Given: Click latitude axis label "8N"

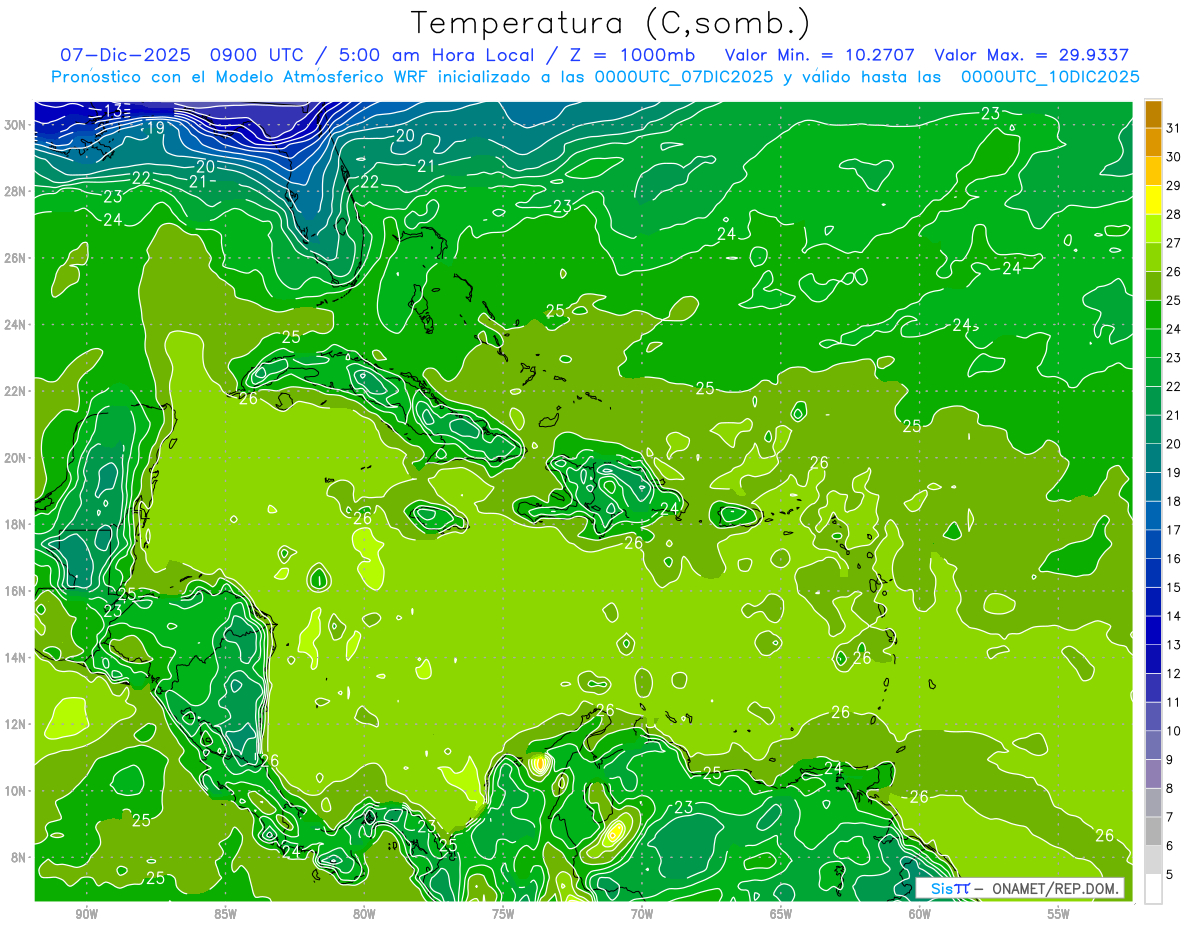Looking at the screenshot, I should click(x=19, y=857).
